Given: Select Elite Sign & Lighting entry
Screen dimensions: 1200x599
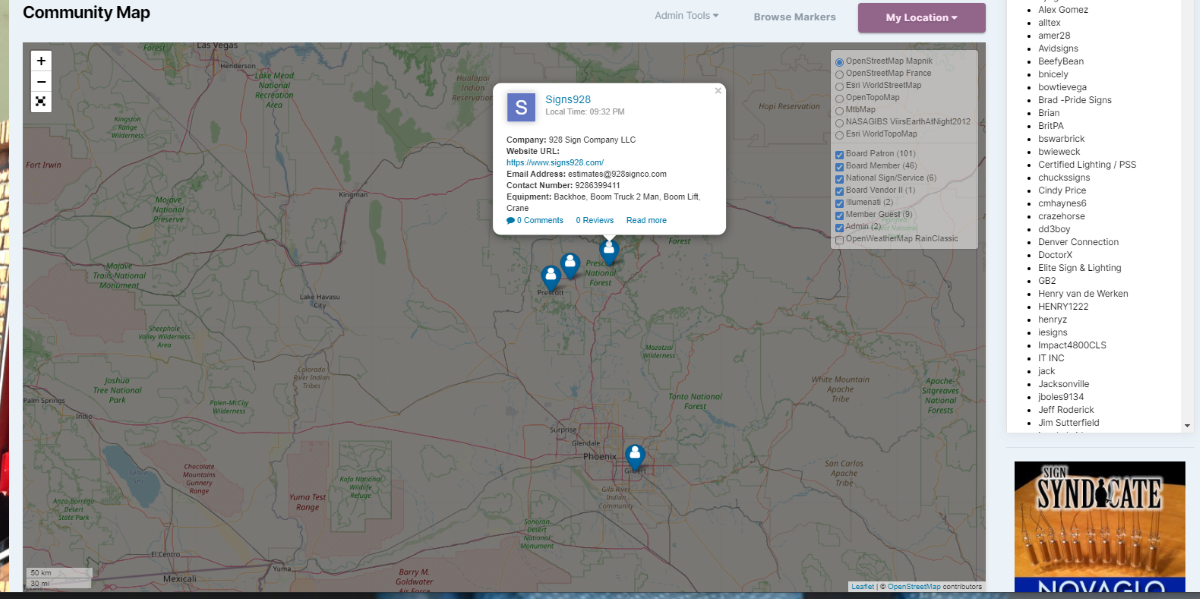Looking at the screenshot, I should pos(1080,268).
